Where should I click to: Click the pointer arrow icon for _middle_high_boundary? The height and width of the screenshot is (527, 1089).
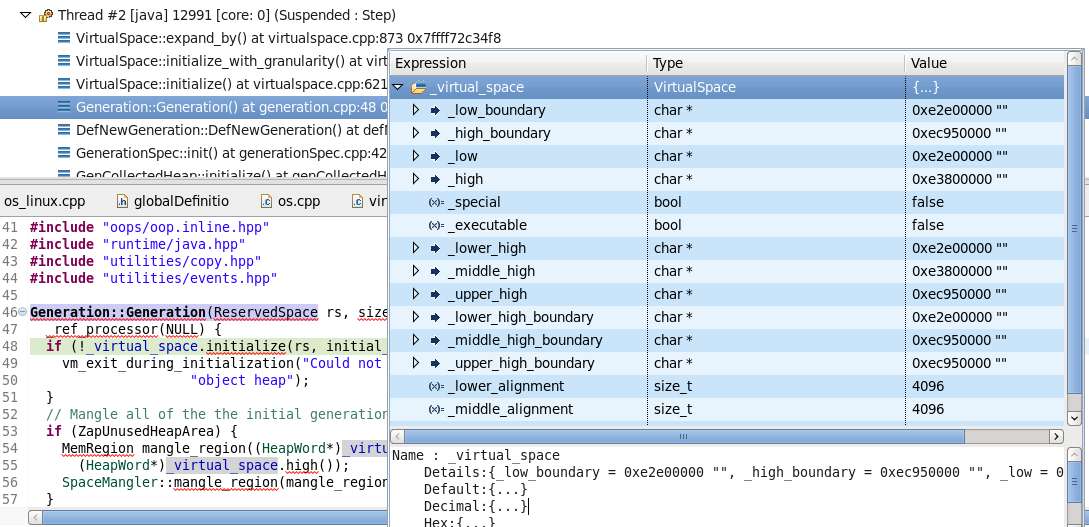(435, 340)
